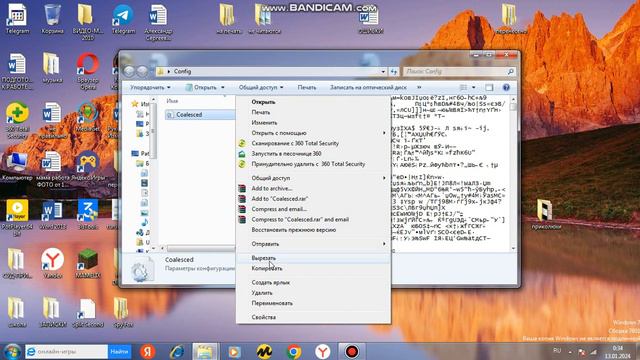Launch Word 2013 from the desktop
This screenshot has width=640, height=360.
pos(52,215)
